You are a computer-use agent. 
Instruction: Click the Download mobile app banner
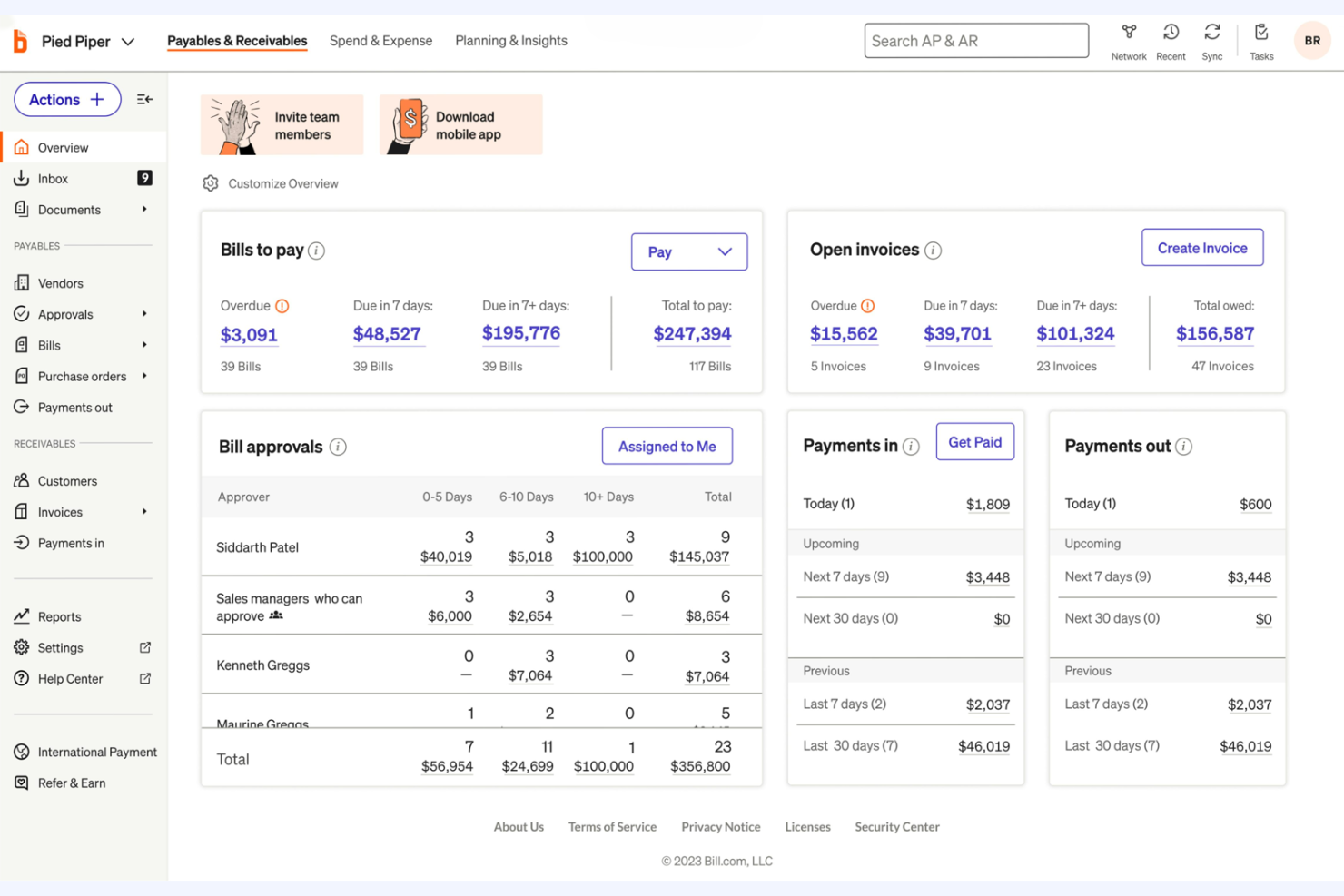(461, 125)
